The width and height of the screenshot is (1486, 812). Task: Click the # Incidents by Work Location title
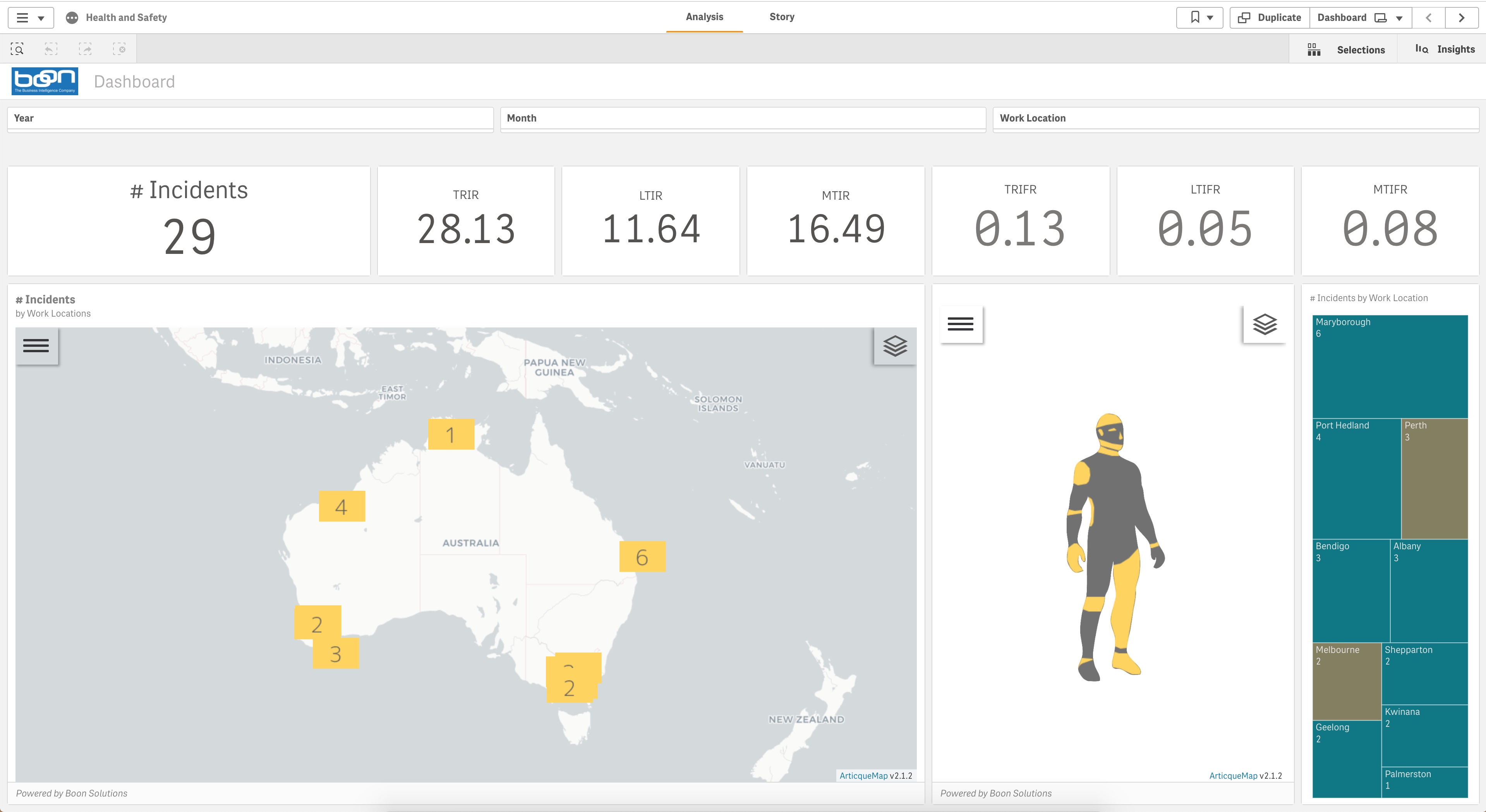coord(1369,298)
